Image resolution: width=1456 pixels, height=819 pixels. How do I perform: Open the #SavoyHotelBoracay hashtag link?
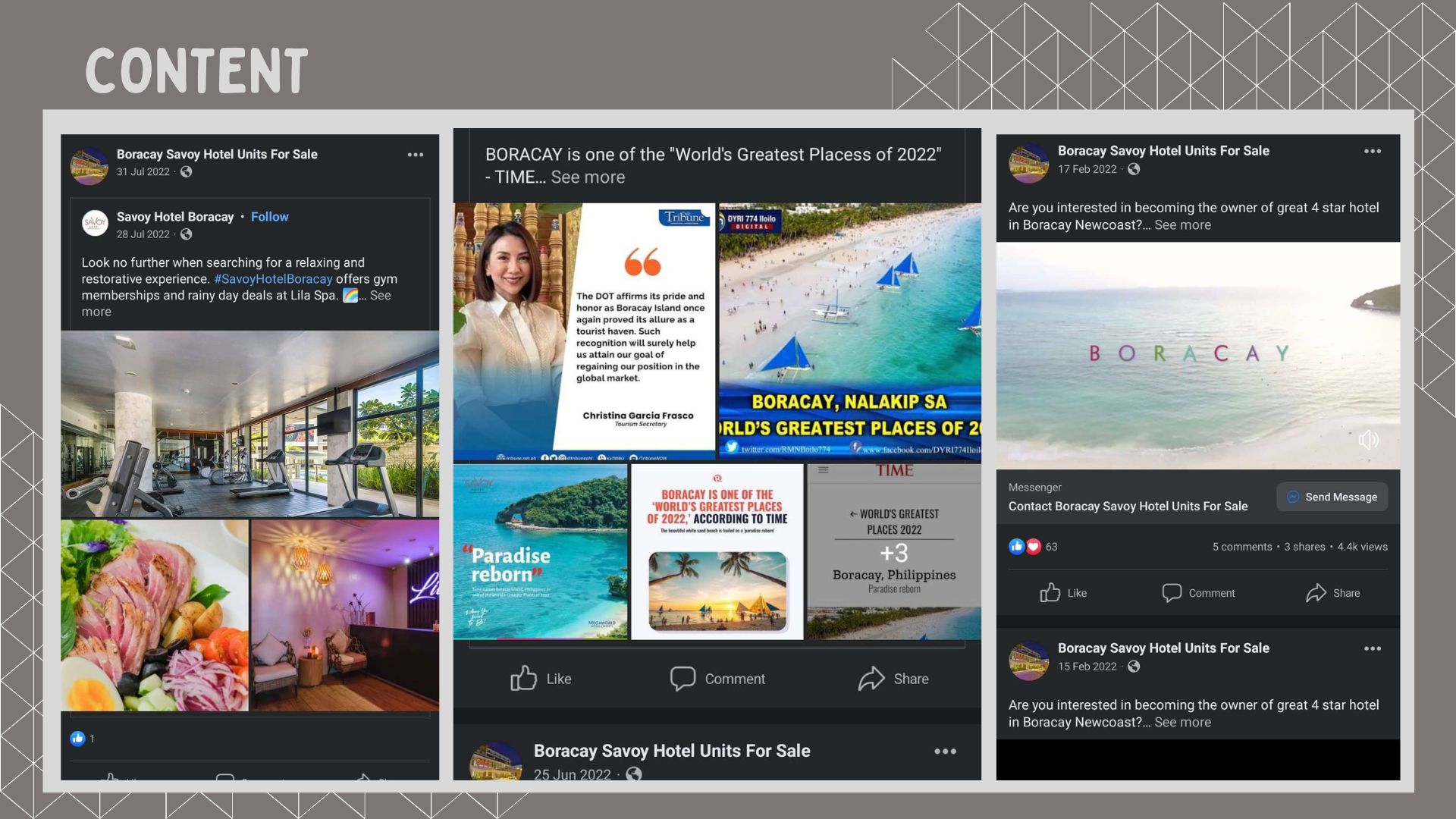click(x=273, y=279)
